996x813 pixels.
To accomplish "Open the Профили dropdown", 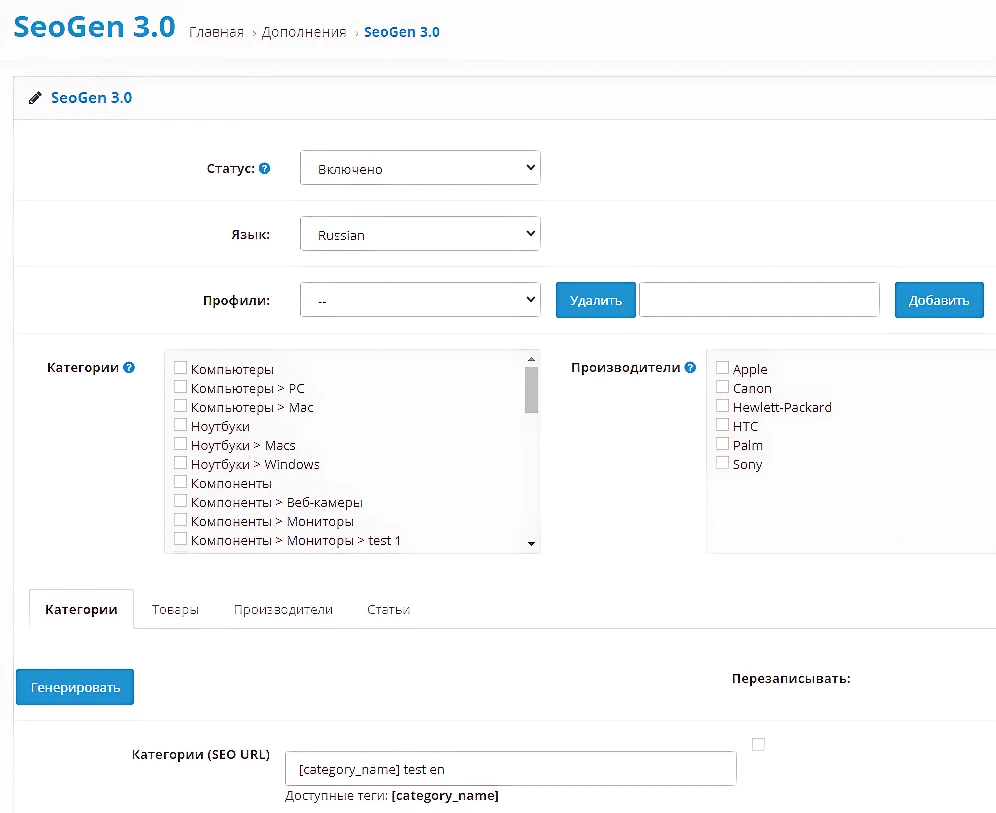I will point(420,300).
